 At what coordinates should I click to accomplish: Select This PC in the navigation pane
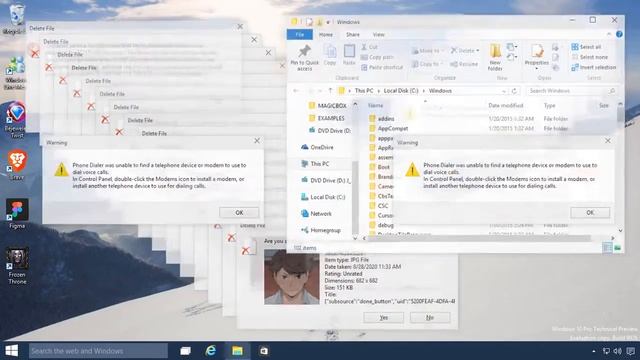(315, 164)
